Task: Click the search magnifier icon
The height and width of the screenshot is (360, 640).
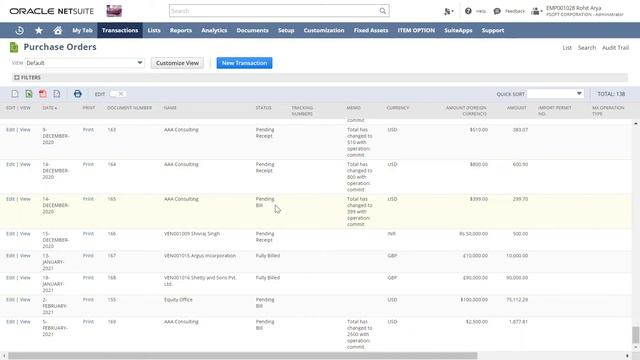Action: click(x=382, y=11)
